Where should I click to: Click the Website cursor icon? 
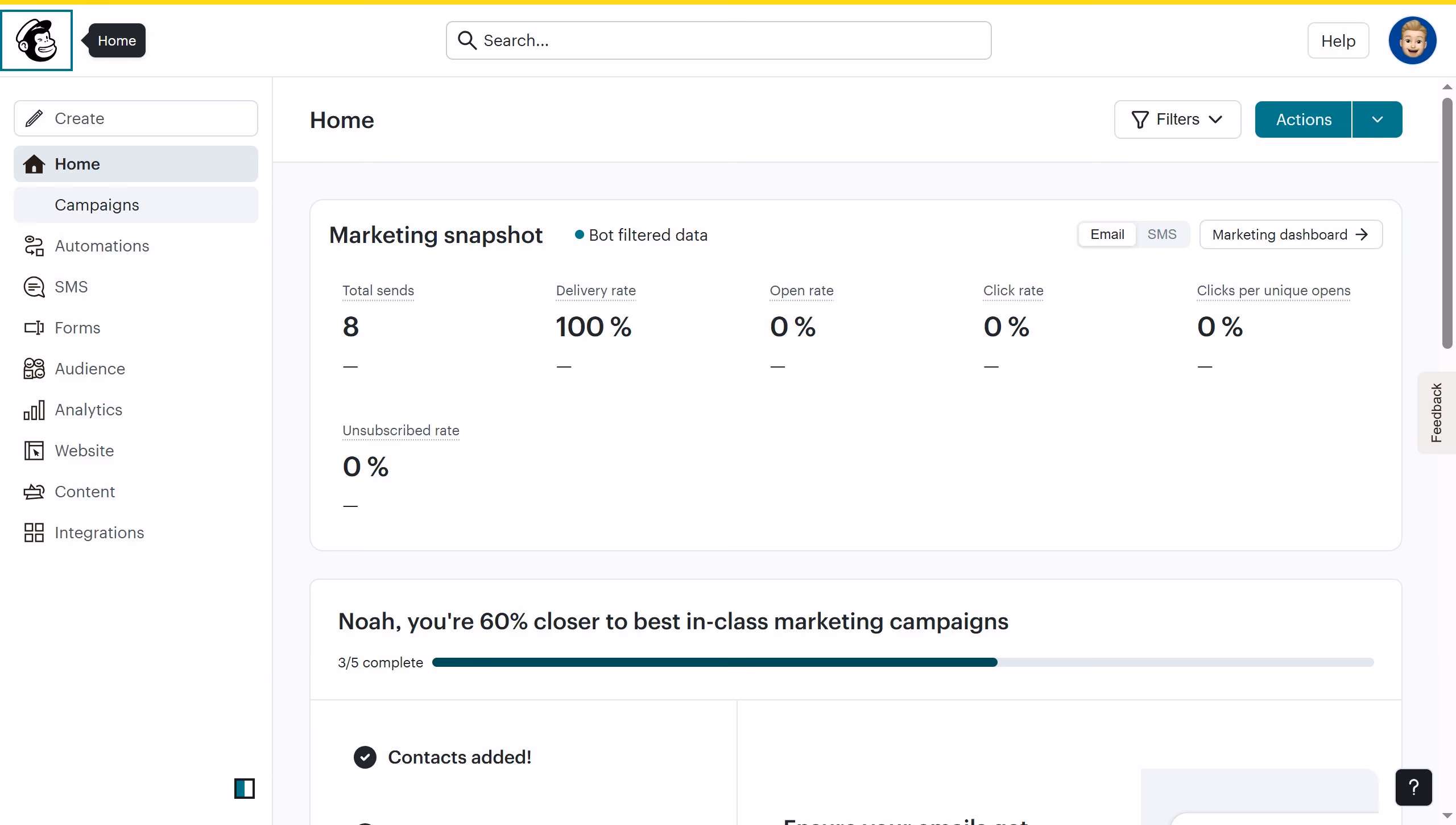[x=34, y=451]
